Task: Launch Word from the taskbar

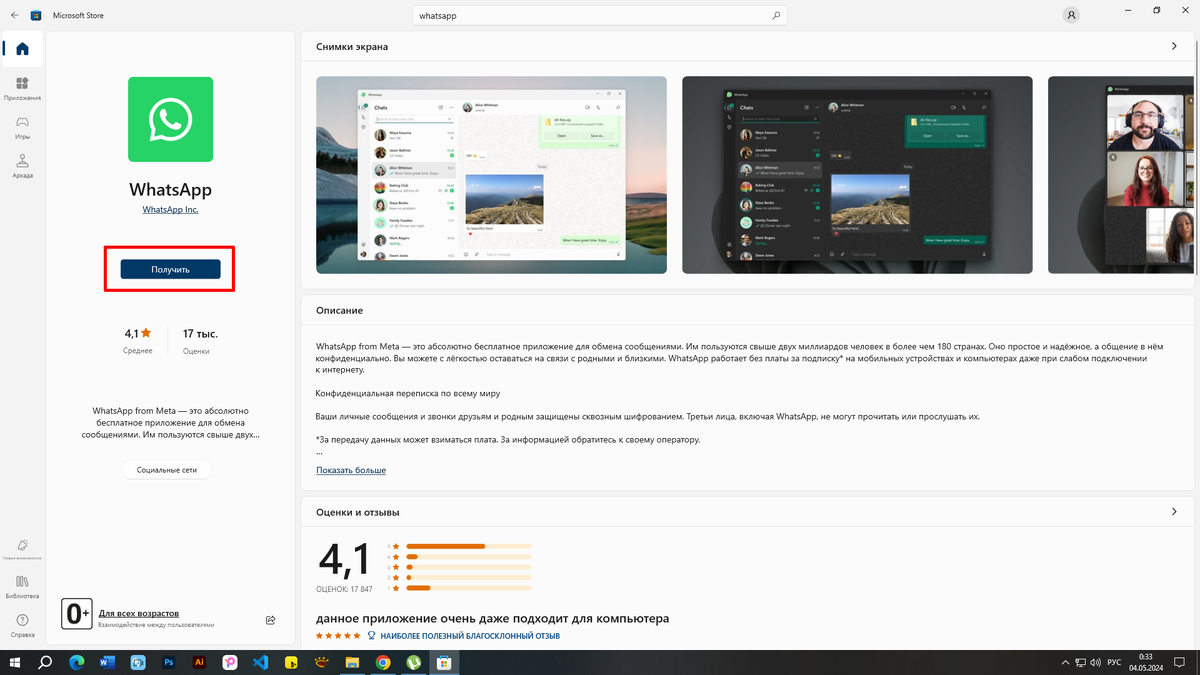Action: pyautogui.click(x=107, y=662)
